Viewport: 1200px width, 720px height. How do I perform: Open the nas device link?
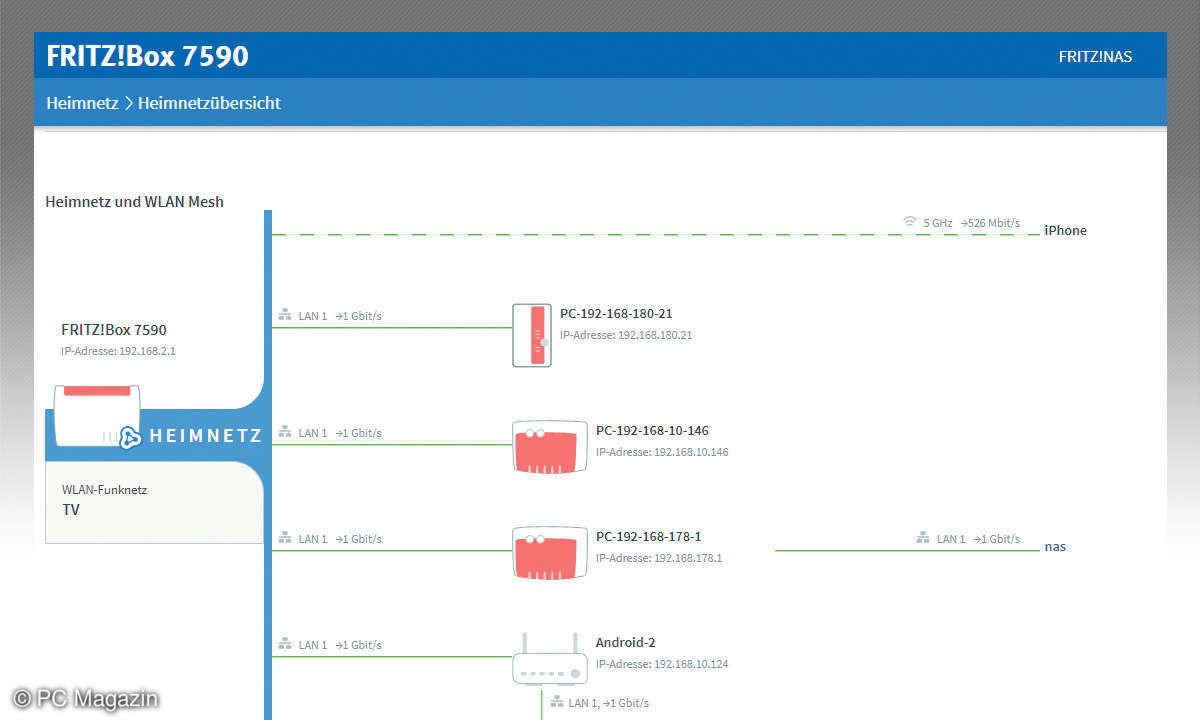click(x=1055, y=547)
